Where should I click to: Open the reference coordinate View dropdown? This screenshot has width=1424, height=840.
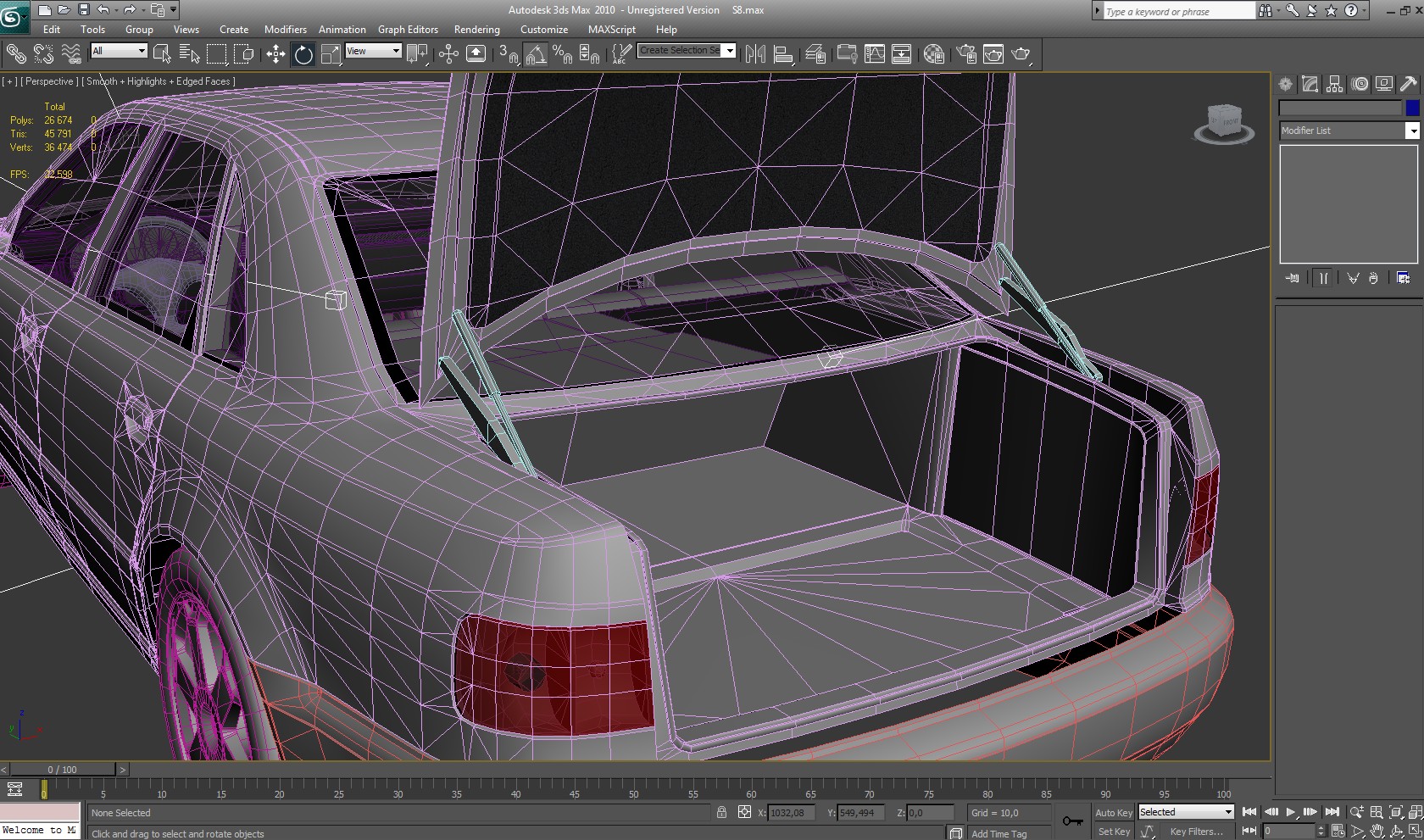point(373,51)
